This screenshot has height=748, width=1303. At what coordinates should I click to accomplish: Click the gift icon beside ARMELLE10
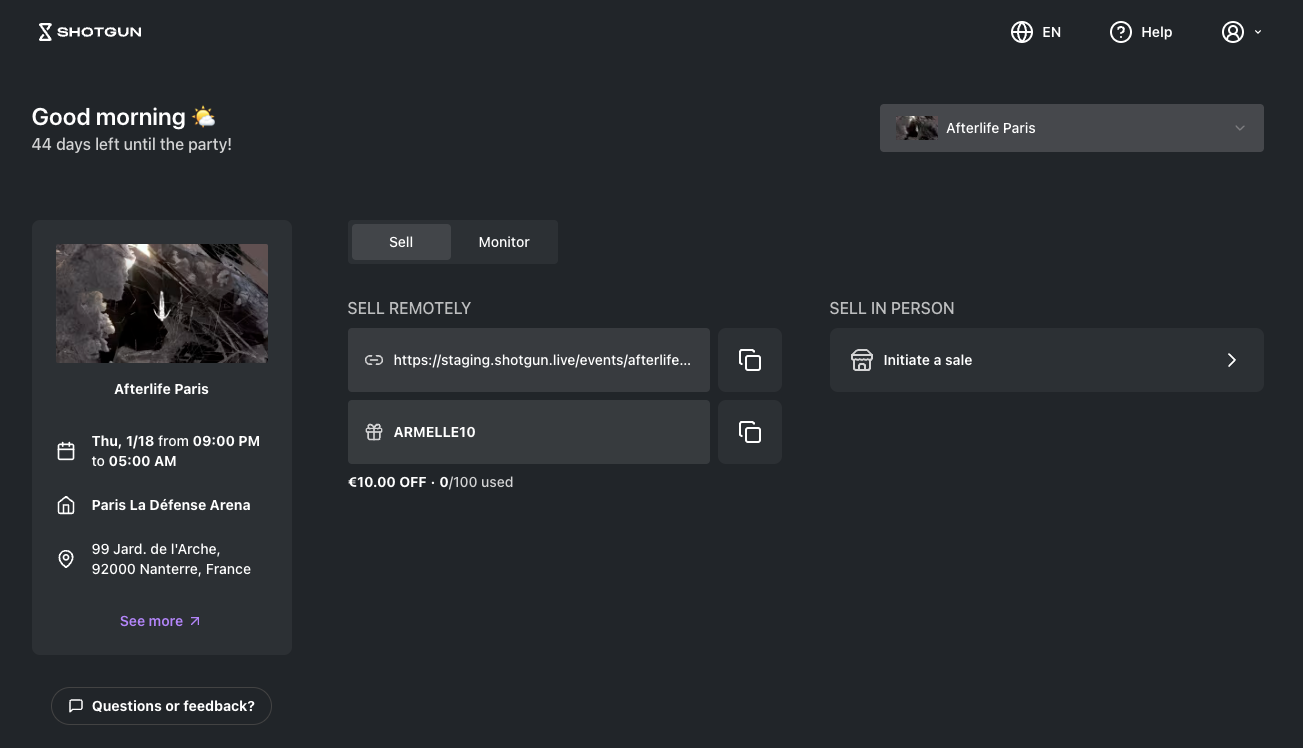(373, 432)
